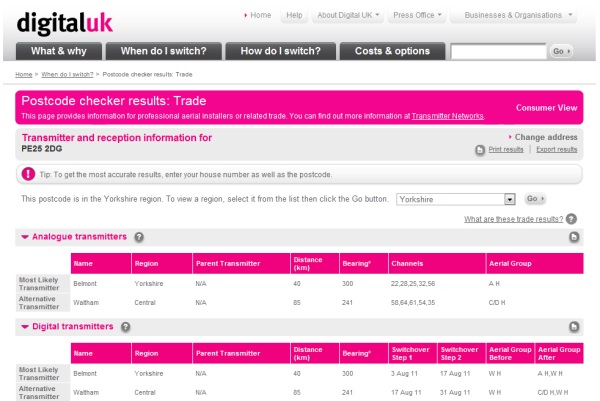Click Channels column header
This screenshot has width=600, height=401.
pyautogui.click(x=437, y=264)
